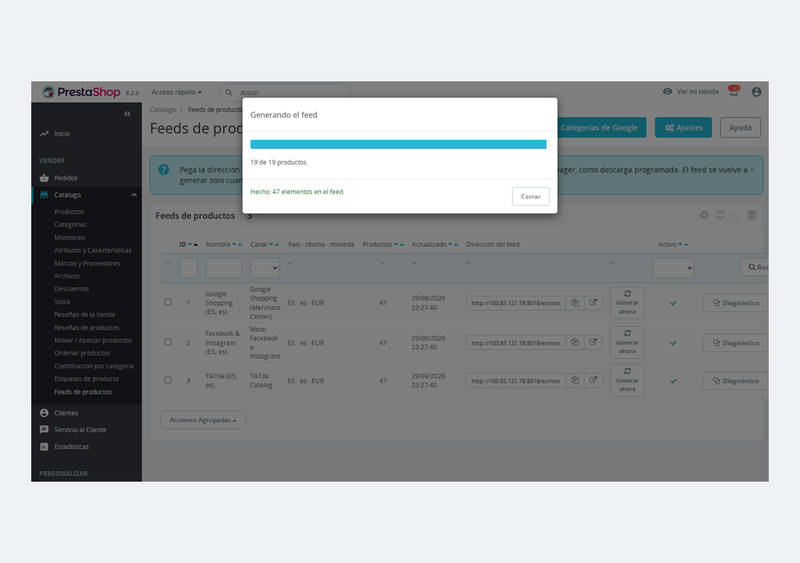Open the notifications bell icon

(734, 91)
